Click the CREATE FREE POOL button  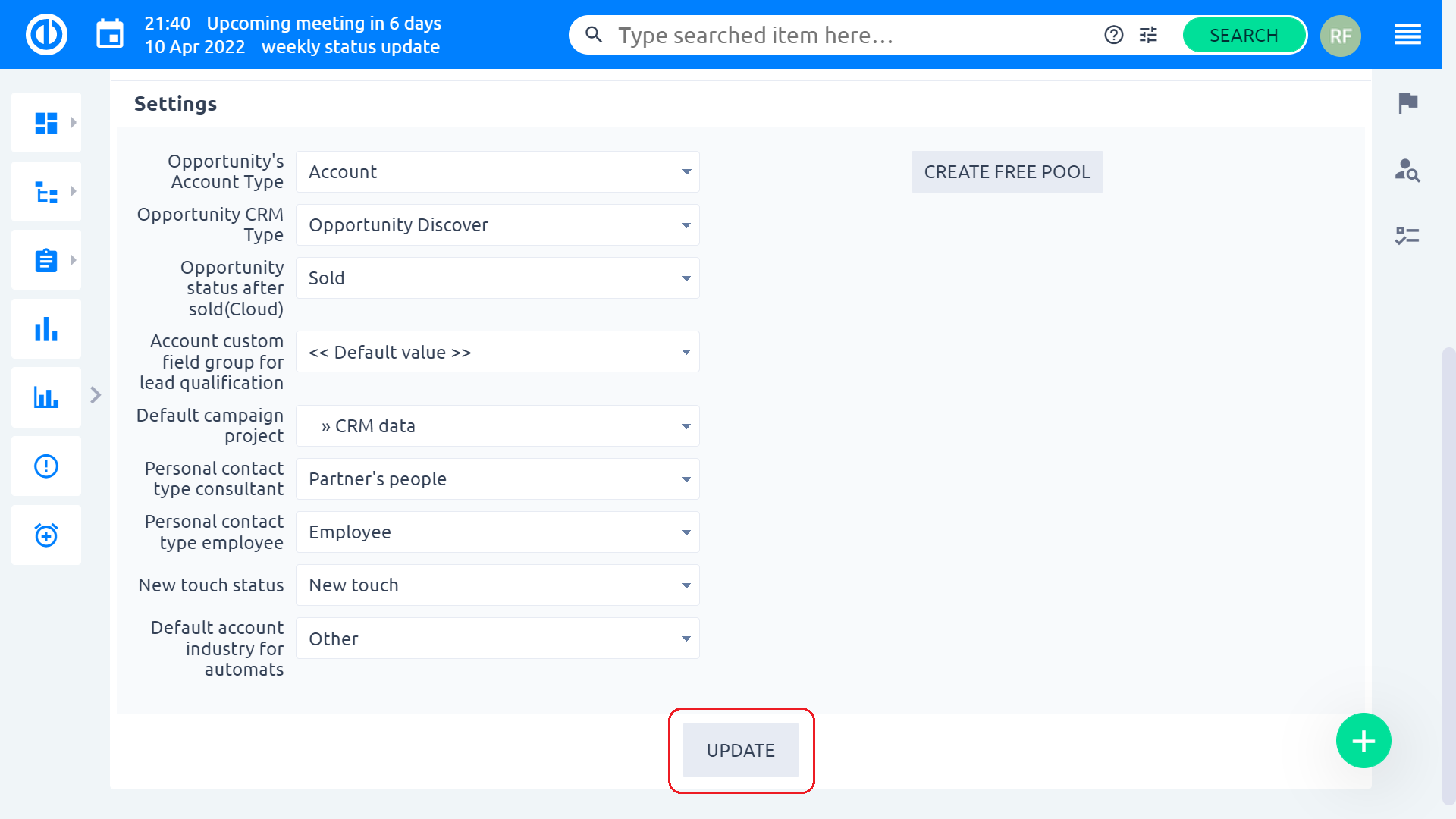1007,172
